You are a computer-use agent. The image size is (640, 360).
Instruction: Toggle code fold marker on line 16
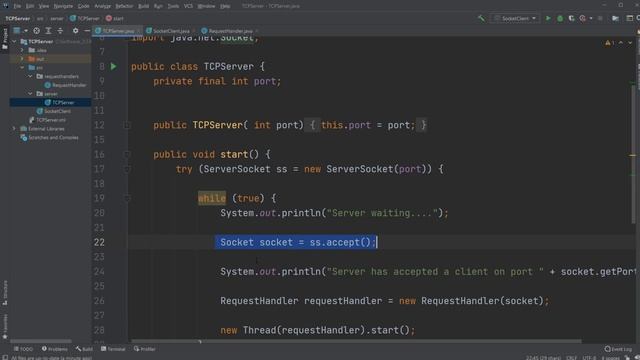[x=127, y=155]
